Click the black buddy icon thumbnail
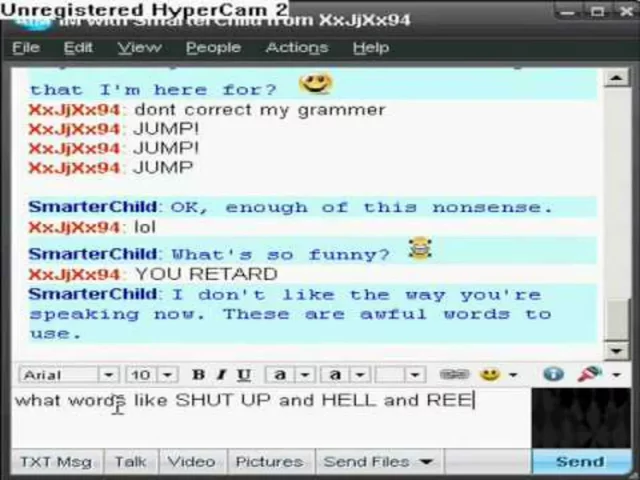 point(581,418)
